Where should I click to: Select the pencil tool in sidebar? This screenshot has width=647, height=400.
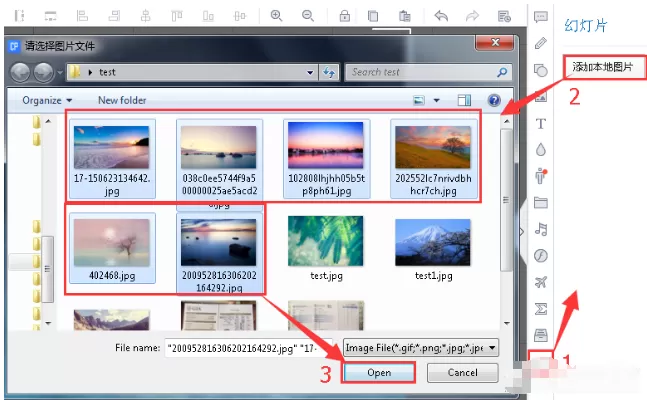tap(541, 43)
